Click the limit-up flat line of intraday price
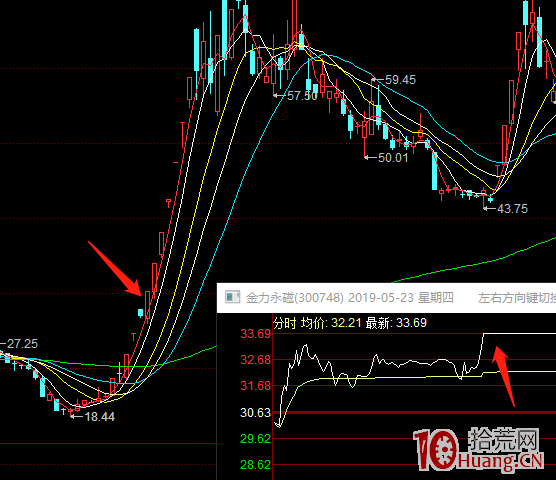Viewport: 556px width, 480px height. pyautogui.click(x=519, y=334)
